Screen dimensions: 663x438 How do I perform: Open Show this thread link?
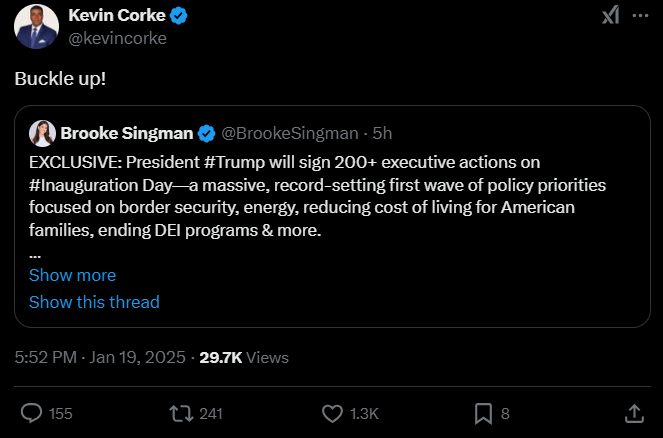94,302
